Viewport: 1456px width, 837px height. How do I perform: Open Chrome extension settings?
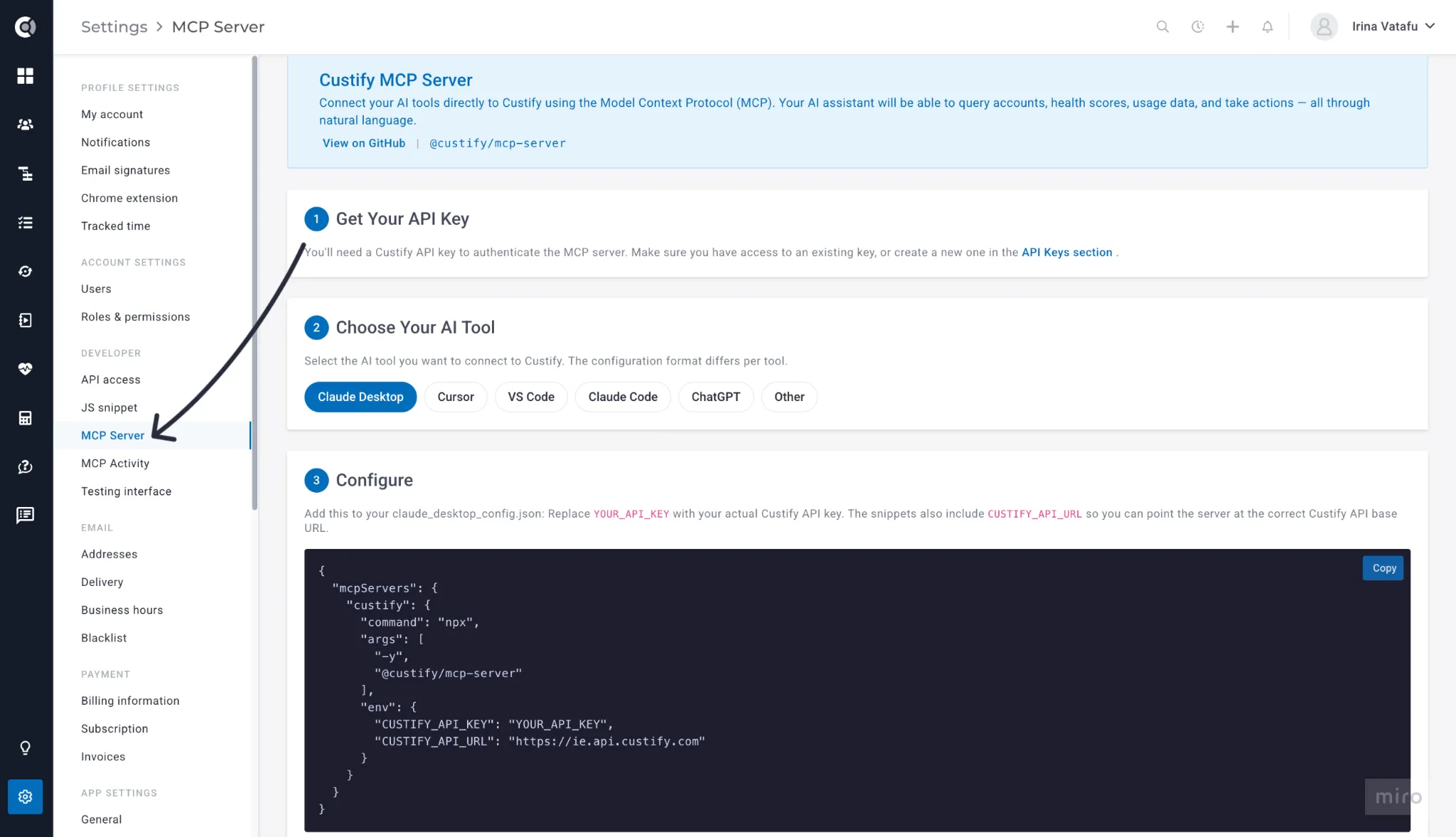click(x=129, y=198)
